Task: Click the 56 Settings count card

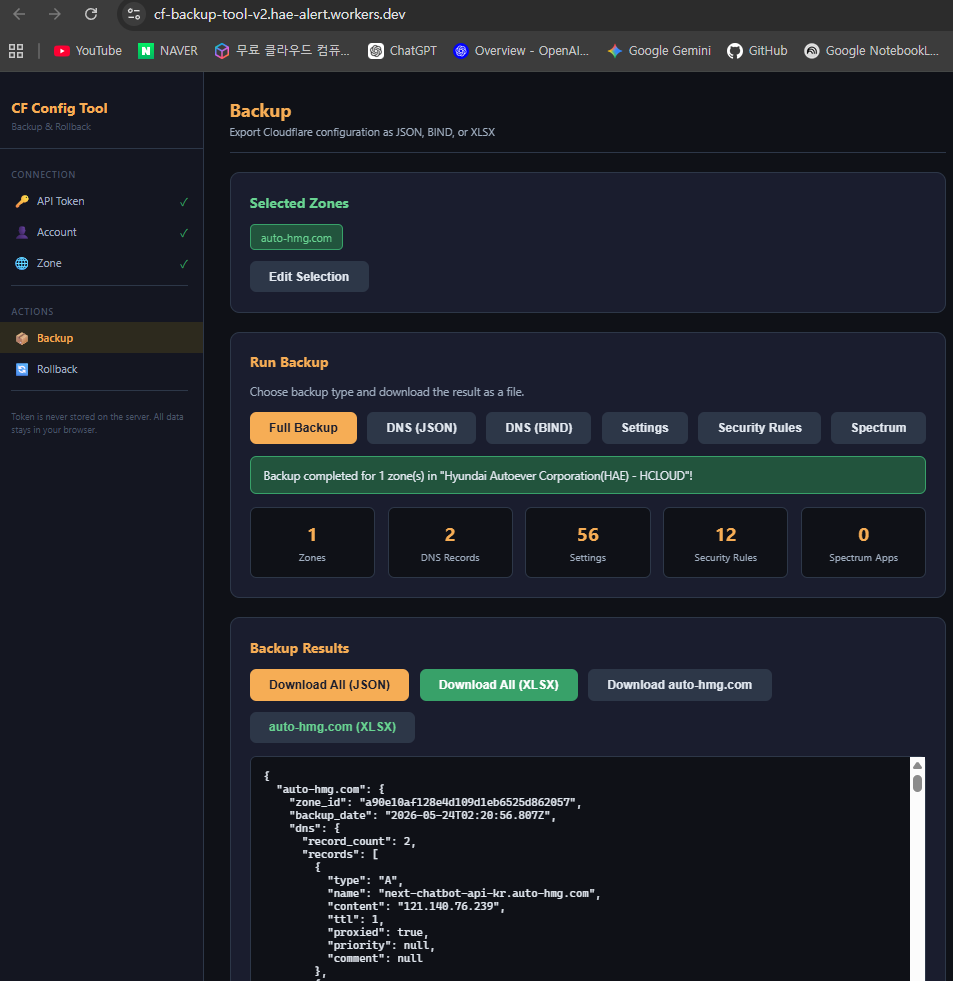Action: tap(588, 542)
